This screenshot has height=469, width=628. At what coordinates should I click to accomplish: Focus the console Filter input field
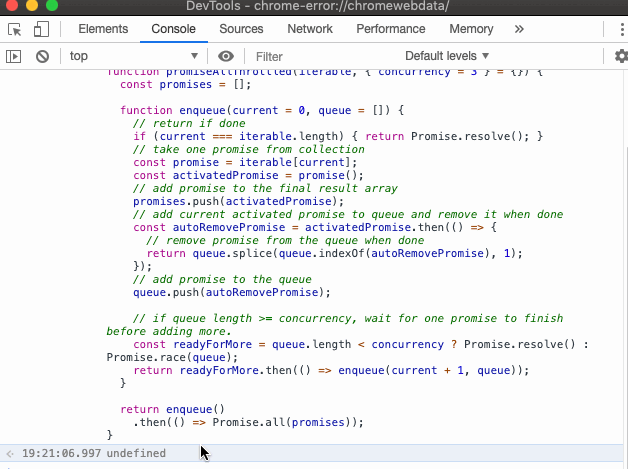coord(320,56)
